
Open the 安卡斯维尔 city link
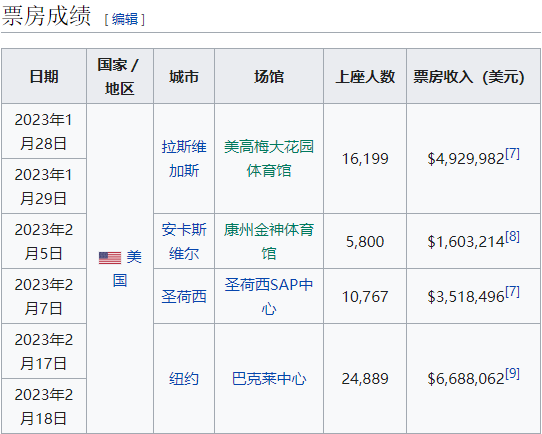[184, 242]
